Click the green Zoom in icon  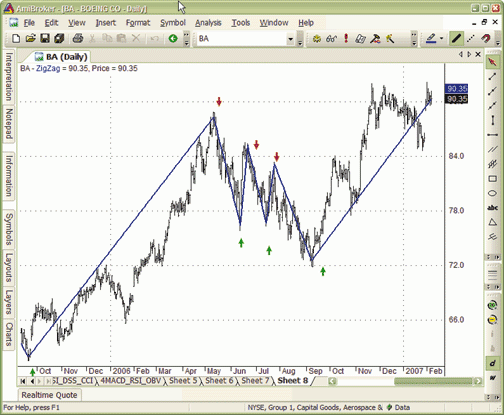click(x=492, y=305)
